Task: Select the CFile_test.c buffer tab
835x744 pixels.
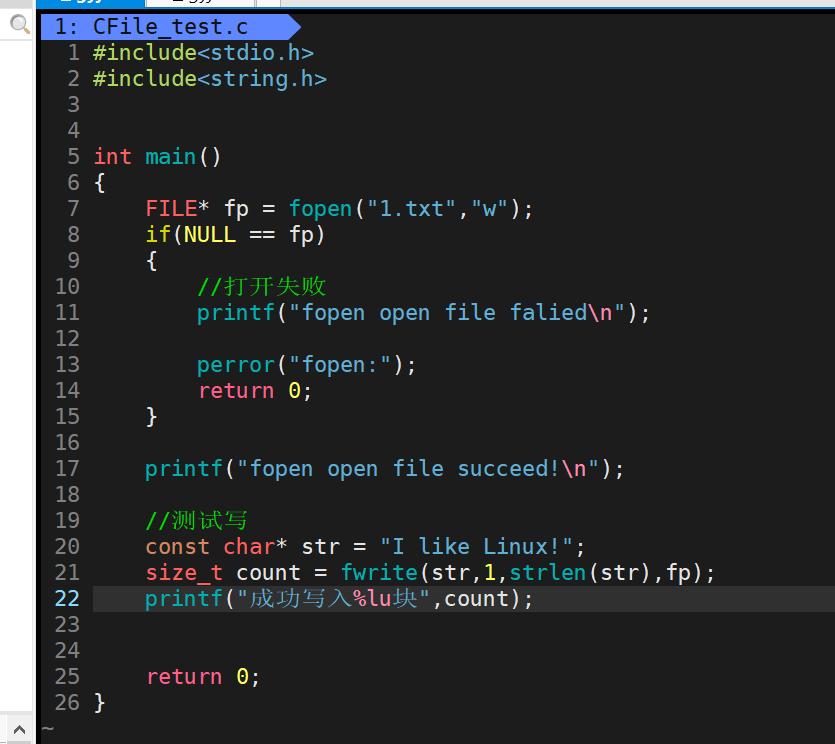Action: [x=170, y=27]
